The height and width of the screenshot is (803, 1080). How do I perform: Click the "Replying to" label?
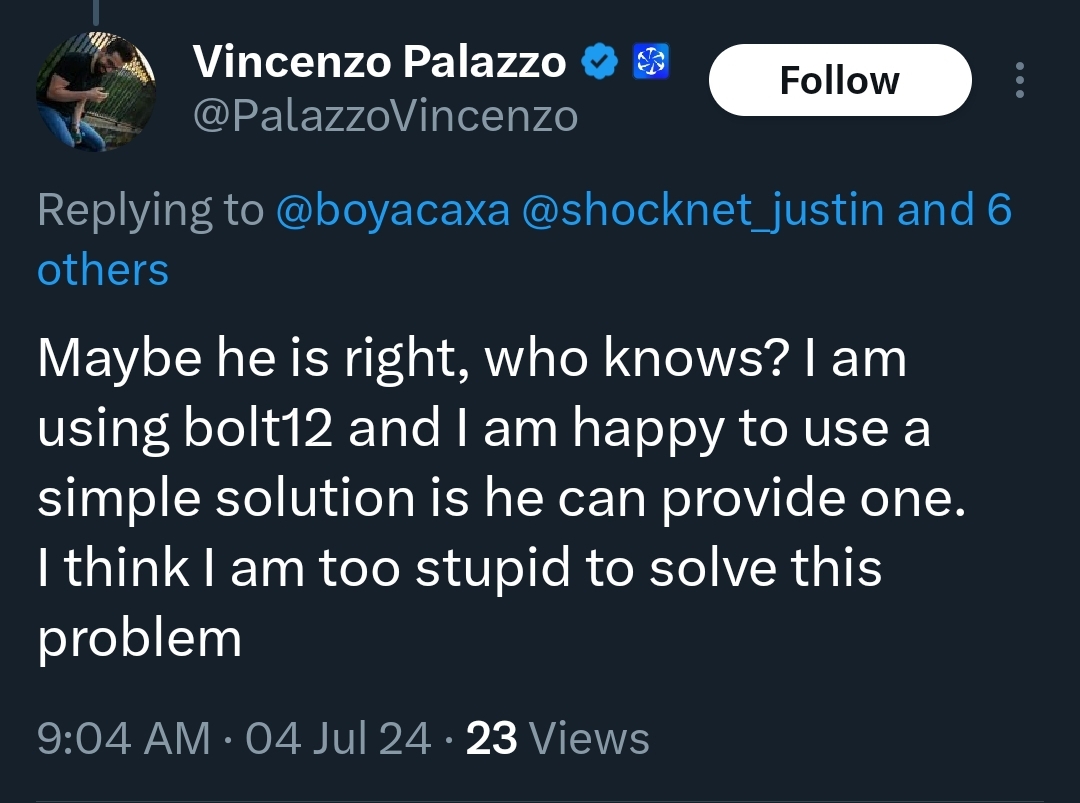pyautogui.click(x=150, y=211)
